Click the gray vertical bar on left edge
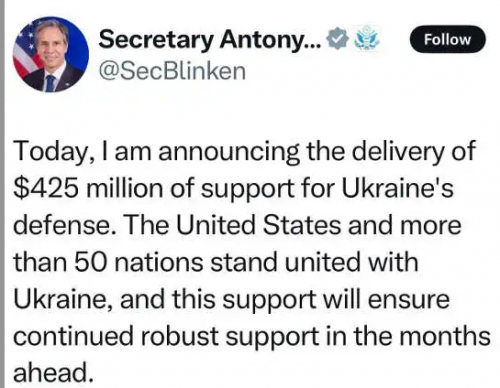 click(2, 194)
